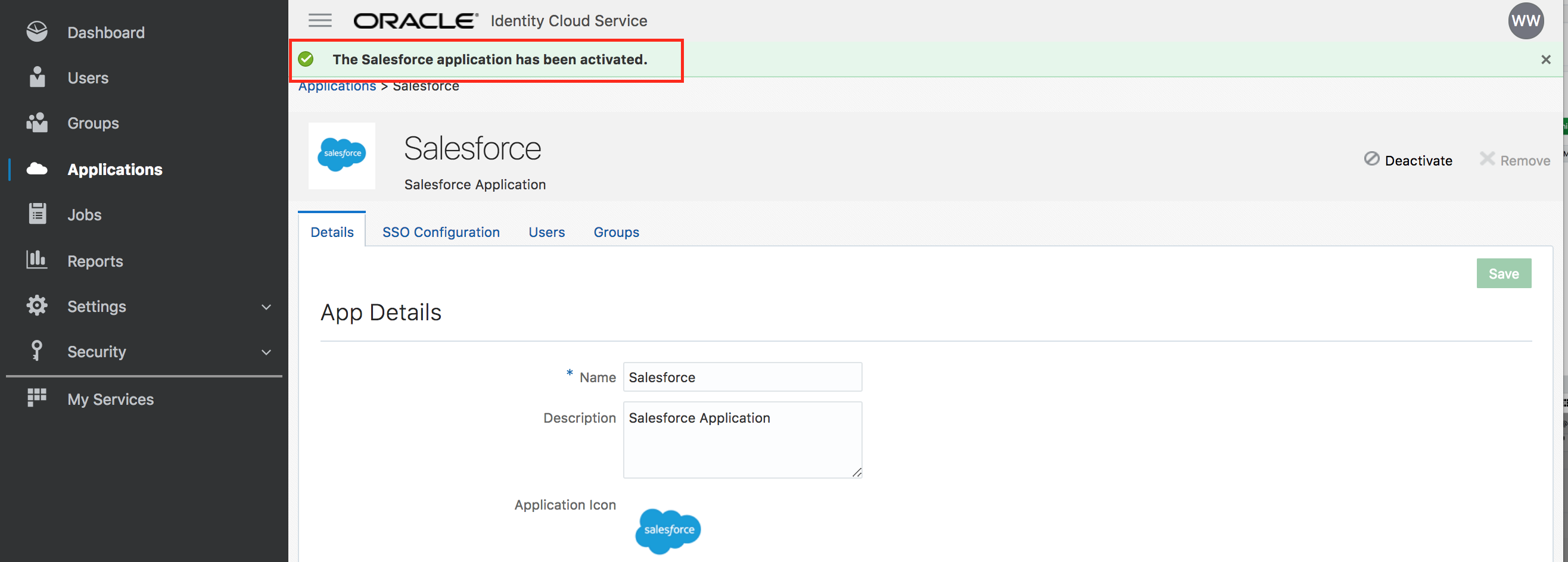This screenshot has height=562, width=1568.
Task: Open Reports in the sidebar
Action: point(95,261)
